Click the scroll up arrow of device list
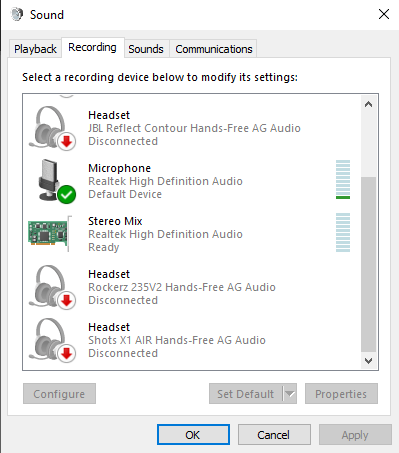This screenshot has width=399, height=453. coord(368,104)
